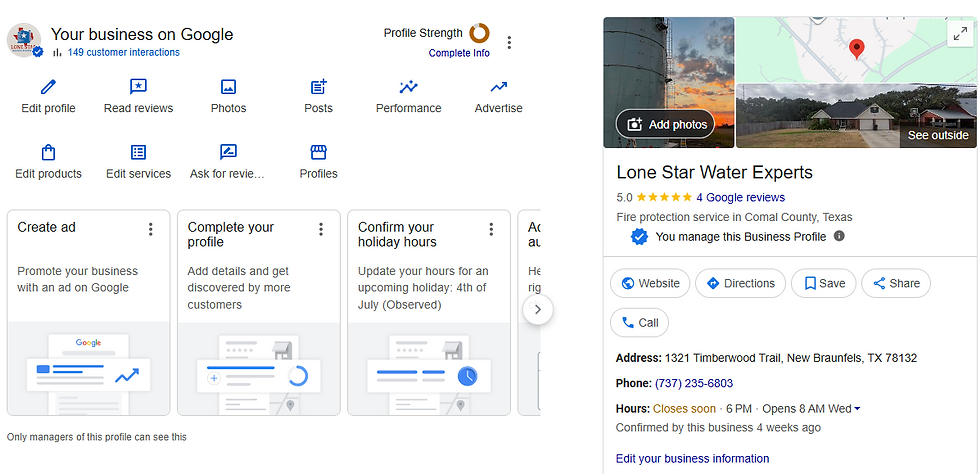Screen dimensions: 980x474
Task: Click the Save button
Action: pyautogui.click(x=823, y=283)
